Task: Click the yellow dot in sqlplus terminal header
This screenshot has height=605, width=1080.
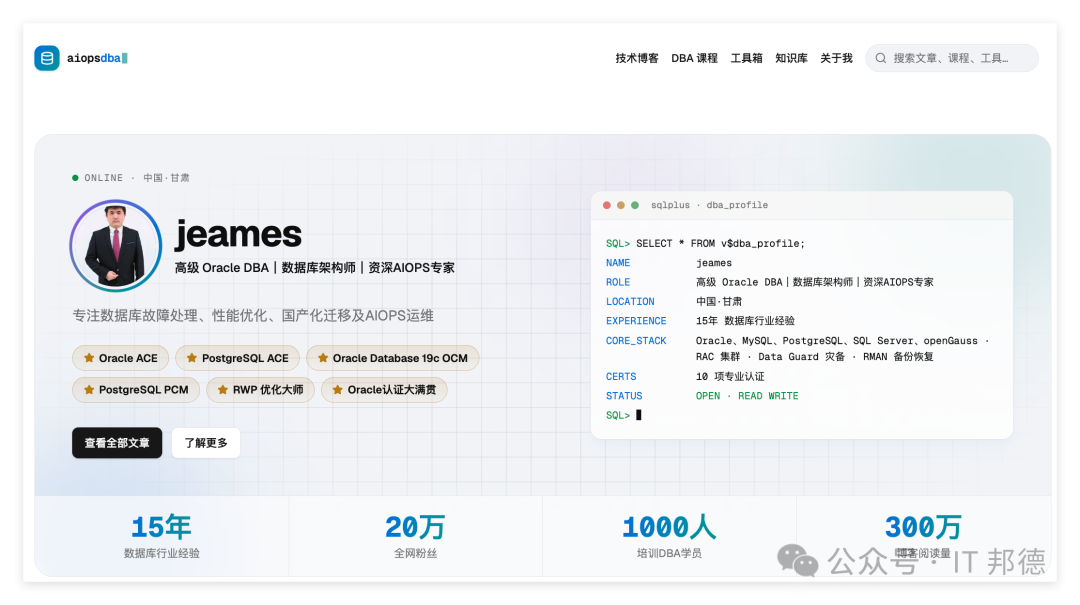Action: click(621, 205)
